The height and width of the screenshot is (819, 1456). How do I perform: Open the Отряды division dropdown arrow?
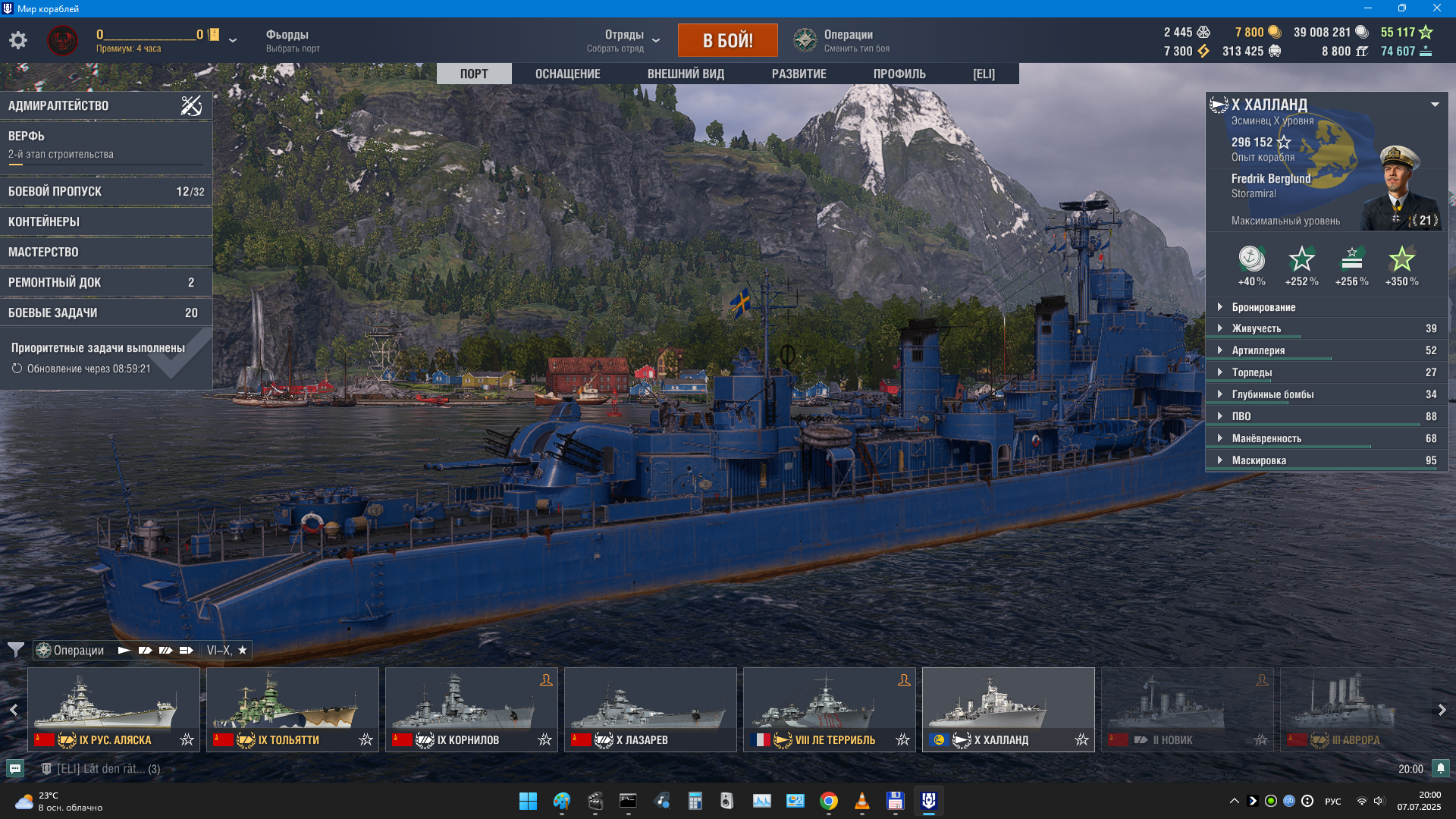pyautogui.click(x=656, y=41)
